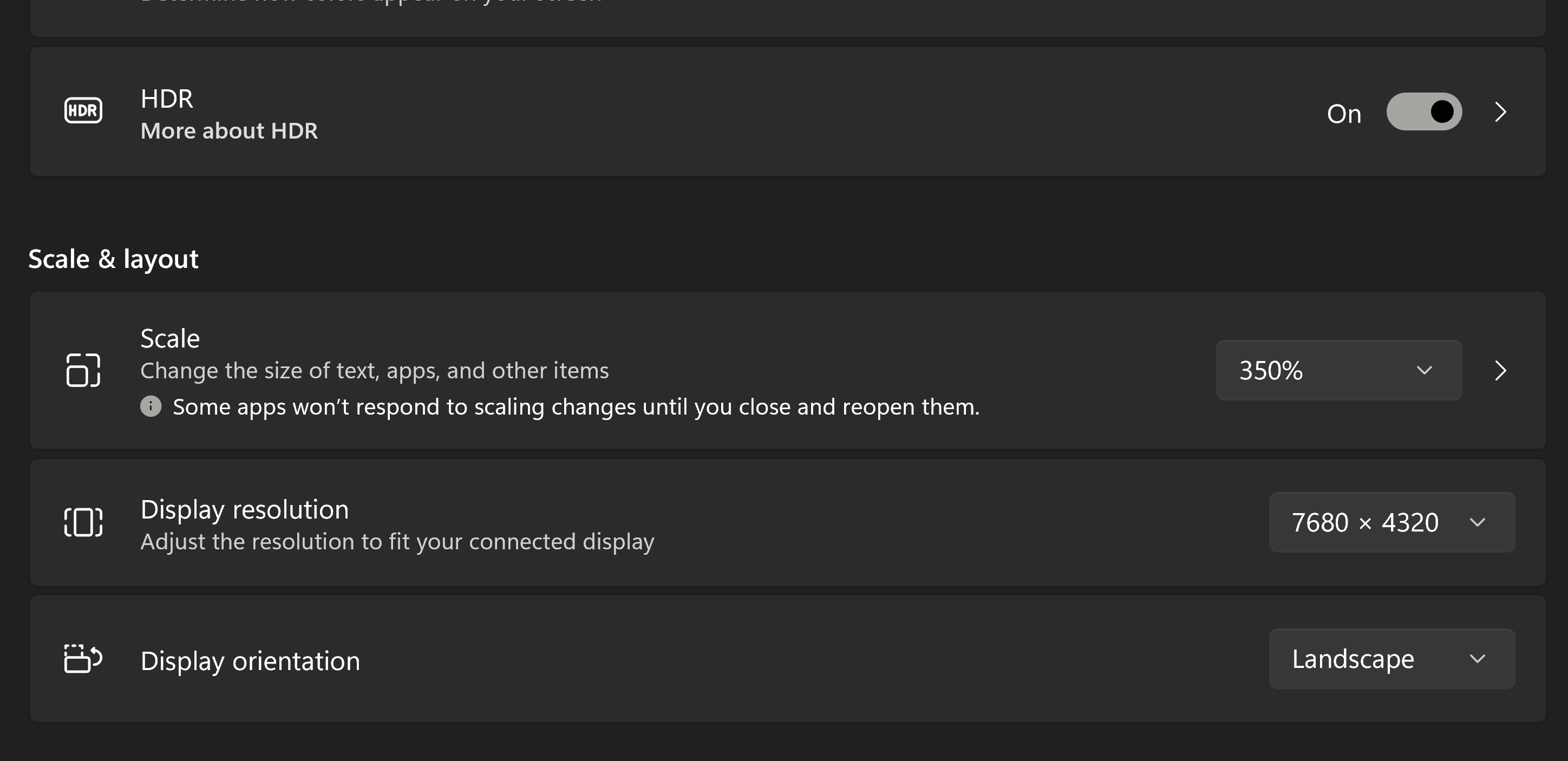Turn off the HDR toggle switch
The height and width of the screenshot is (761, 1568).
[x=1424, y=112]
